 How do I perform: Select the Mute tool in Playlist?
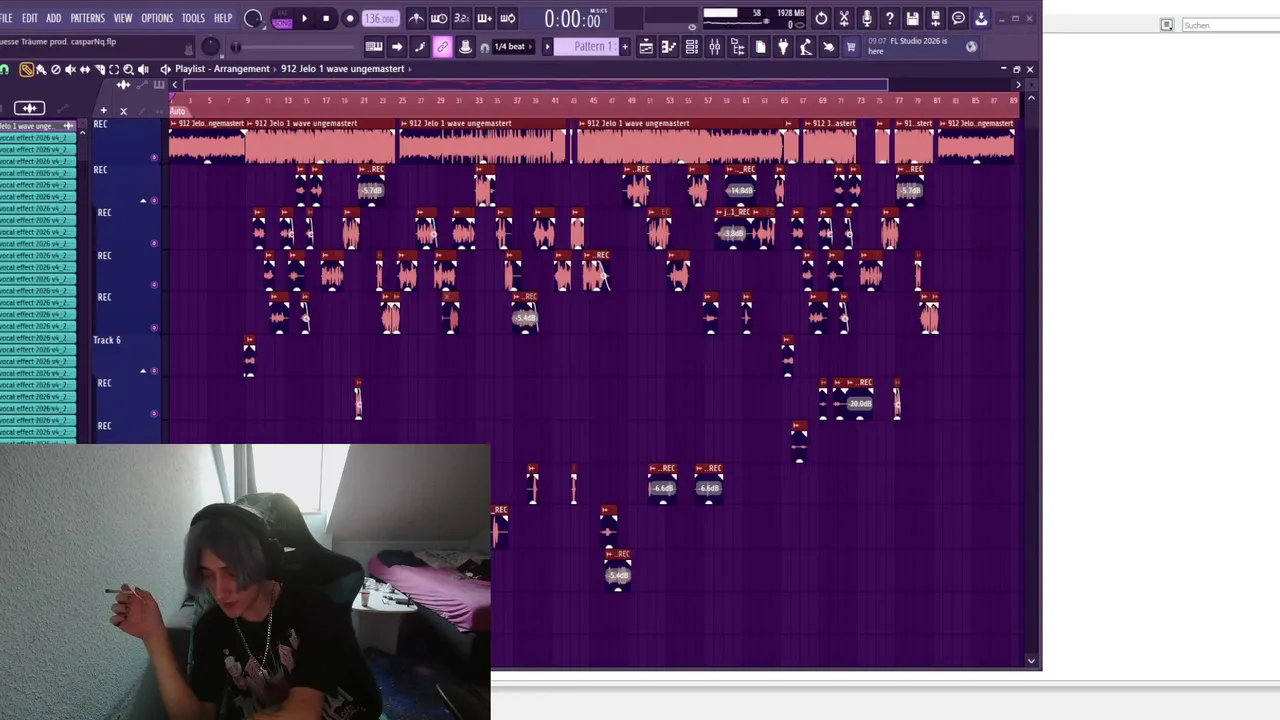coord(70,69)
